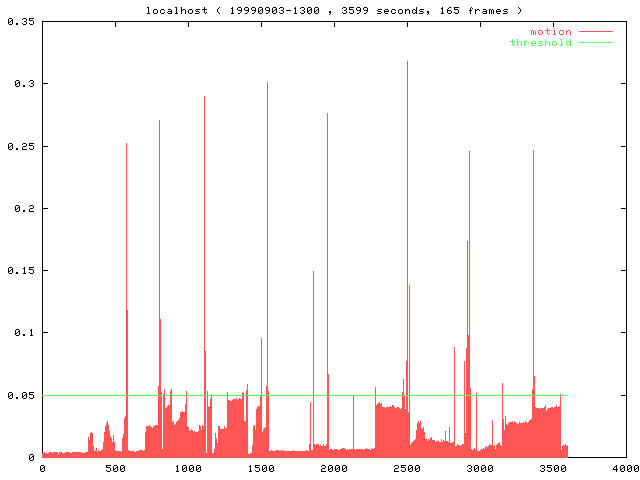Click the x-axis label 2500
The image size is (640, 480).
pyautogui.click(x=406, y=468)
